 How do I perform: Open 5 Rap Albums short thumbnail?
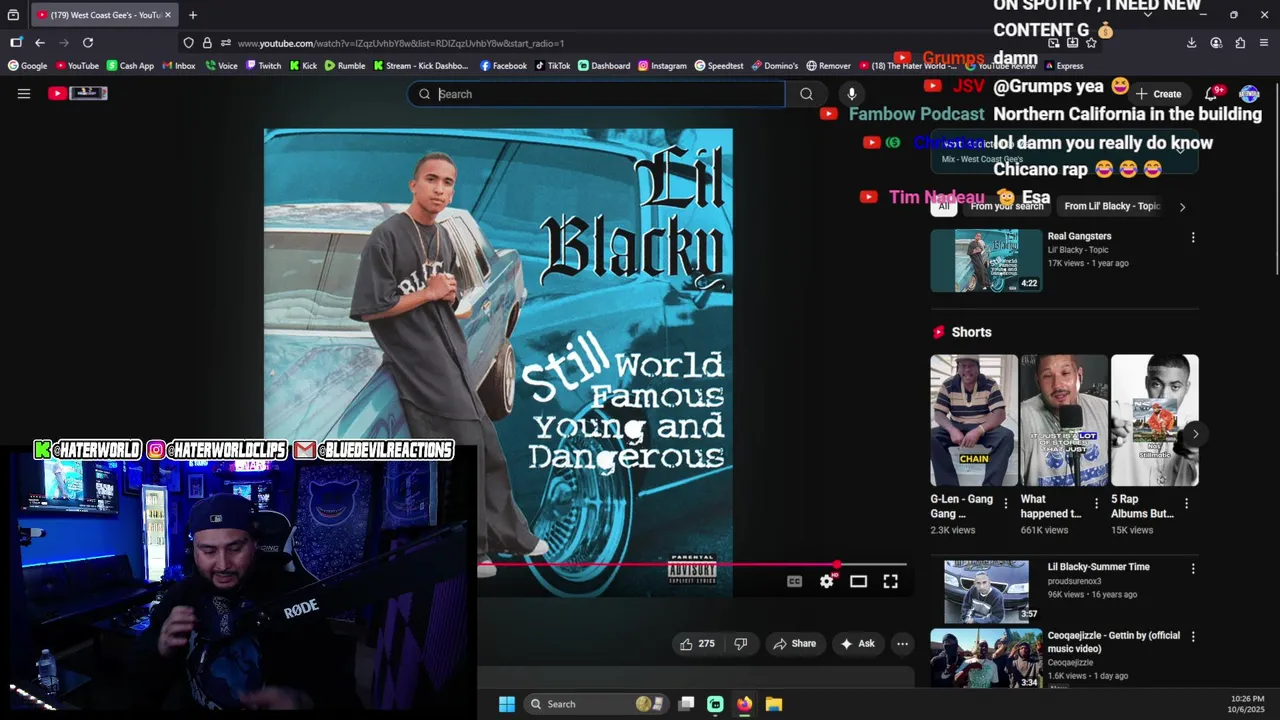click(x=1155, y=420)
